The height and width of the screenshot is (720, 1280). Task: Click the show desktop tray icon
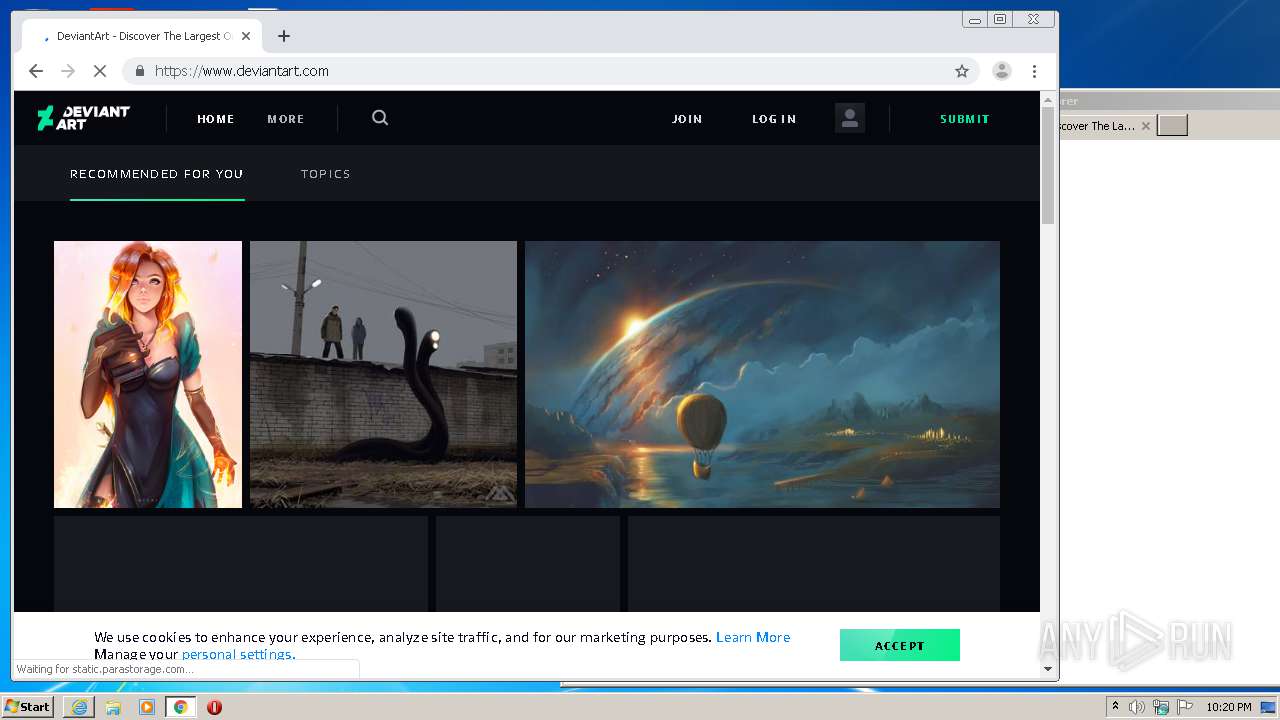tap(1268, 707)
